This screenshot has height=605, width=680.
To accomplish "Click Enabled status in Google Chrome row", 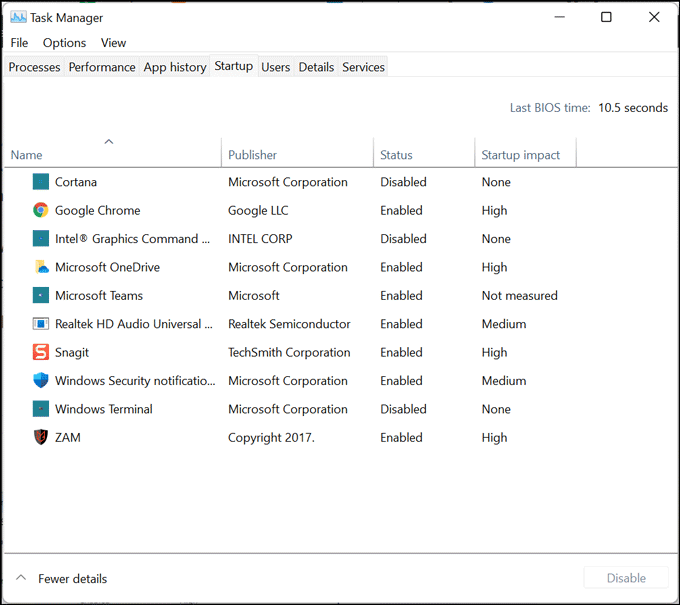I will click(401, 210).
